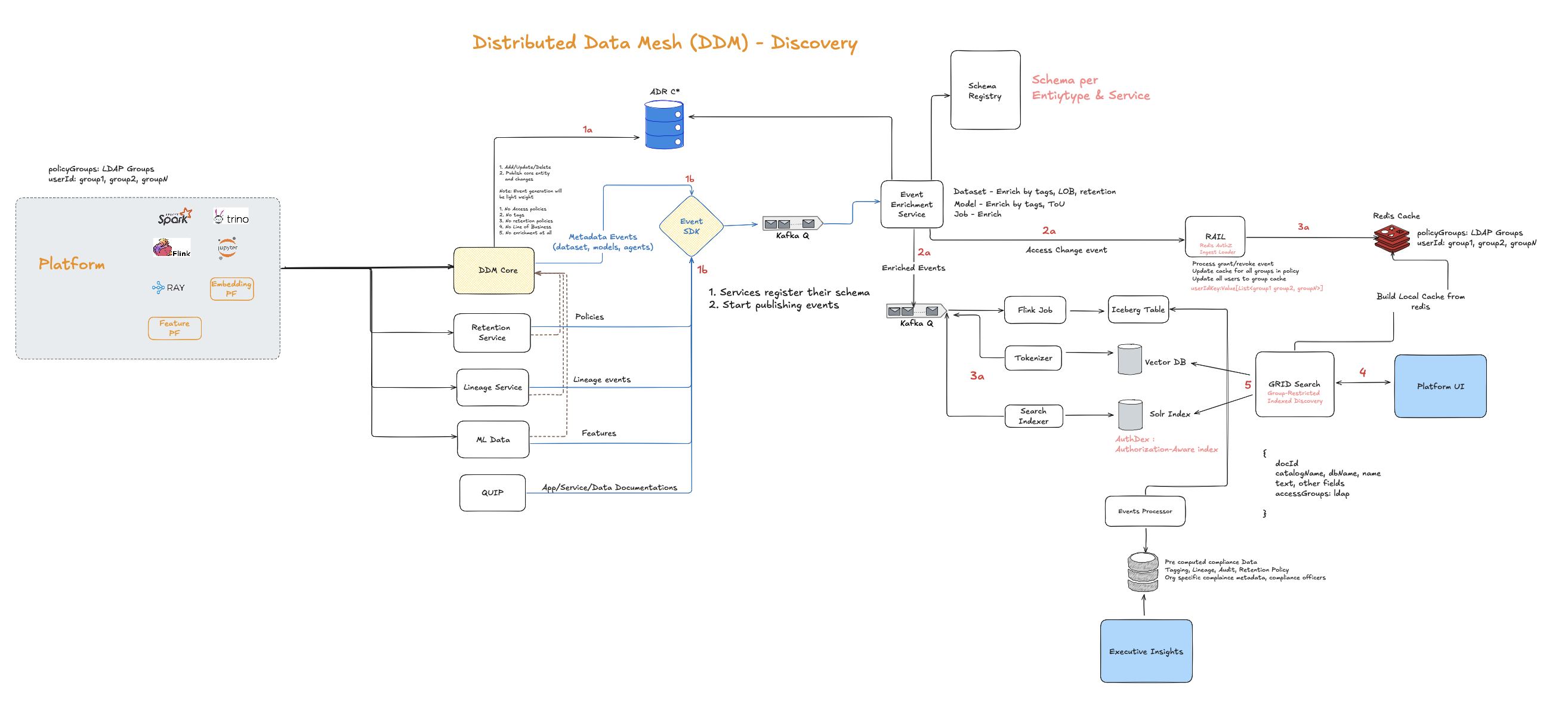Select the DDM Core node
The image size is (1568, 716).
tap(493, 270)
